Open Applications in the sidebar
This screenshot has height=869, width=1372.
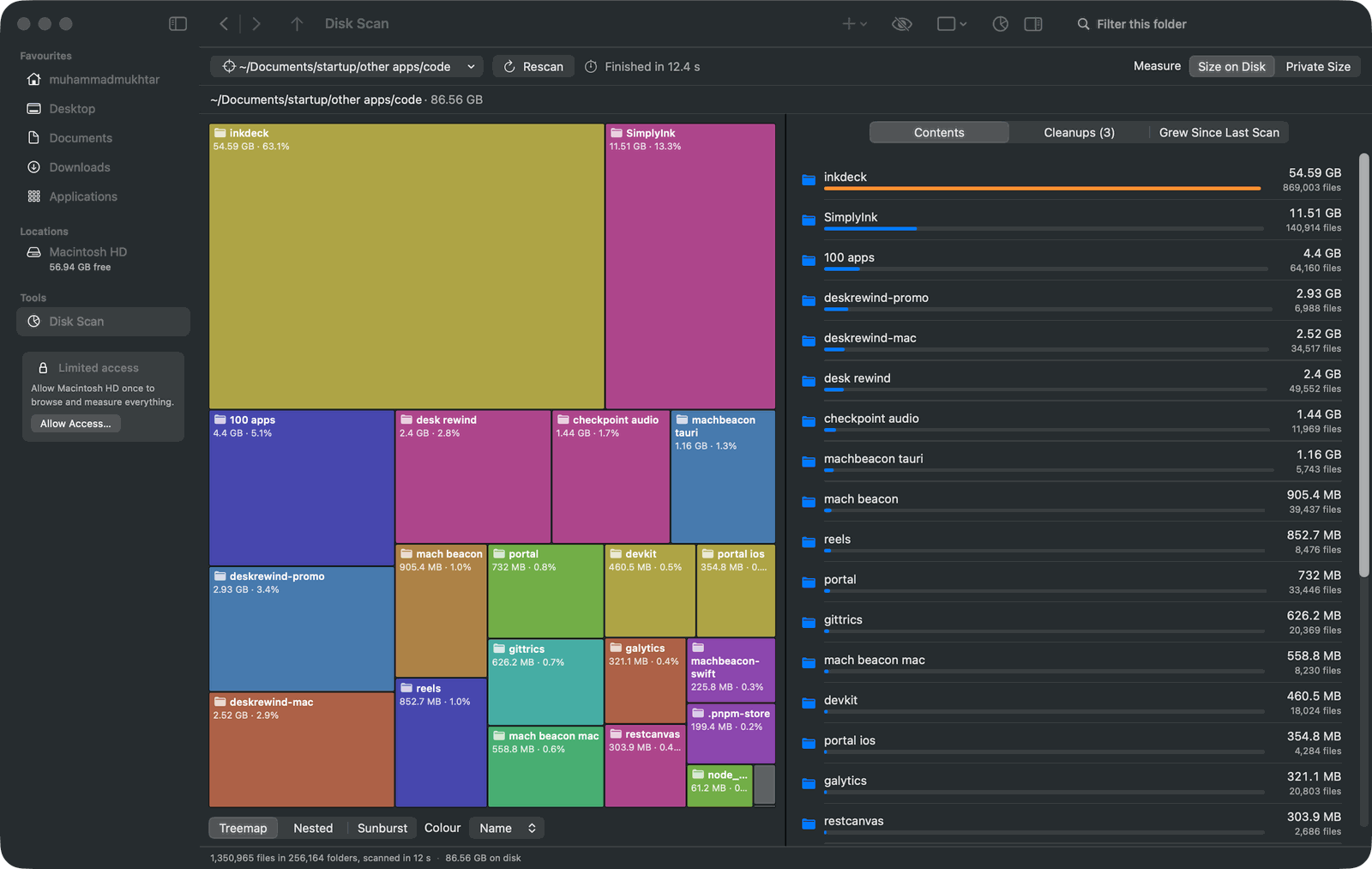click(103, 196)
